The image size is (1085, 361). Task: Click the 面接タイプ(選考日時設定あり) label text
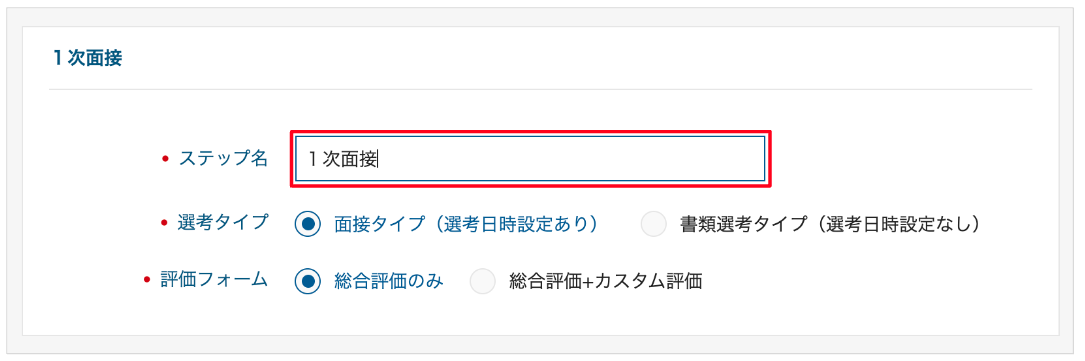pos(466,224)
